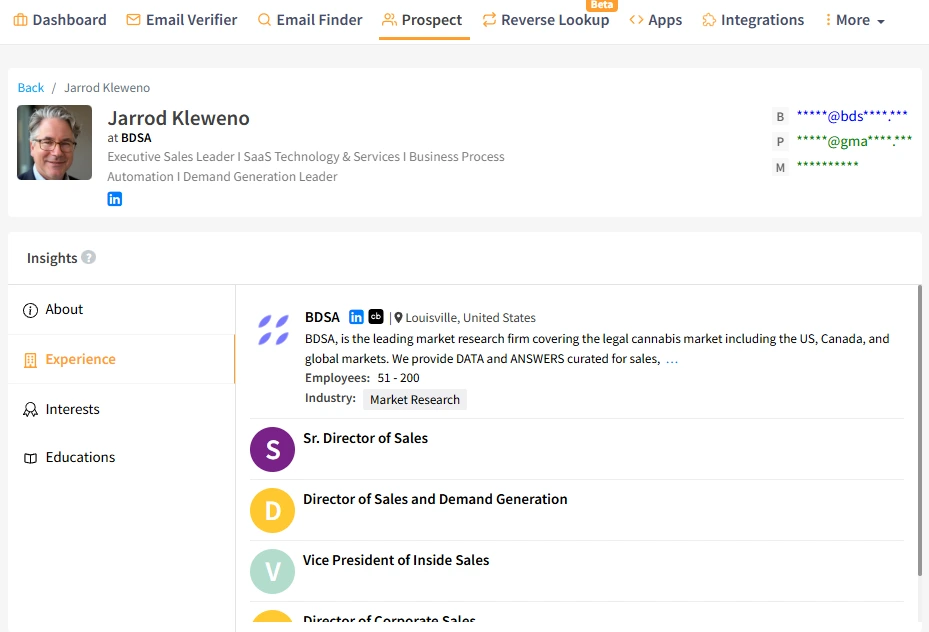This screenshot has width=929, height=632.
Task: Expand the More dropdown menu
Action: click(855, 20)
